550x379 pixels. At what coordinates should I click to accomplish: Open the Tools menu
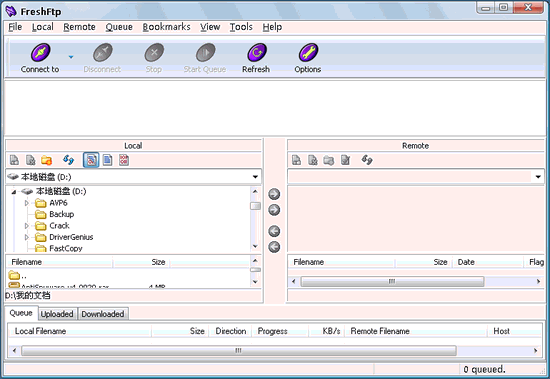(241, 27)
